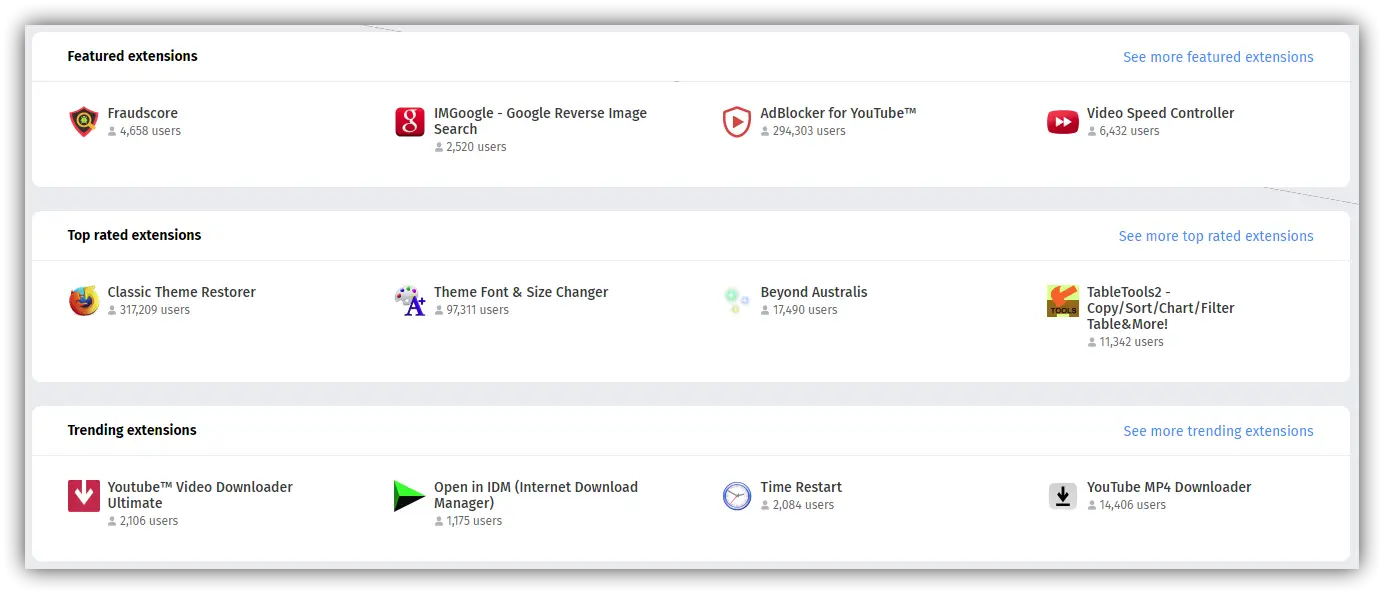Viewport: 1384px width, 594px height.
Task: Click the Classic Theme Restorer Firefox icon
Action: tap(84, 301)
